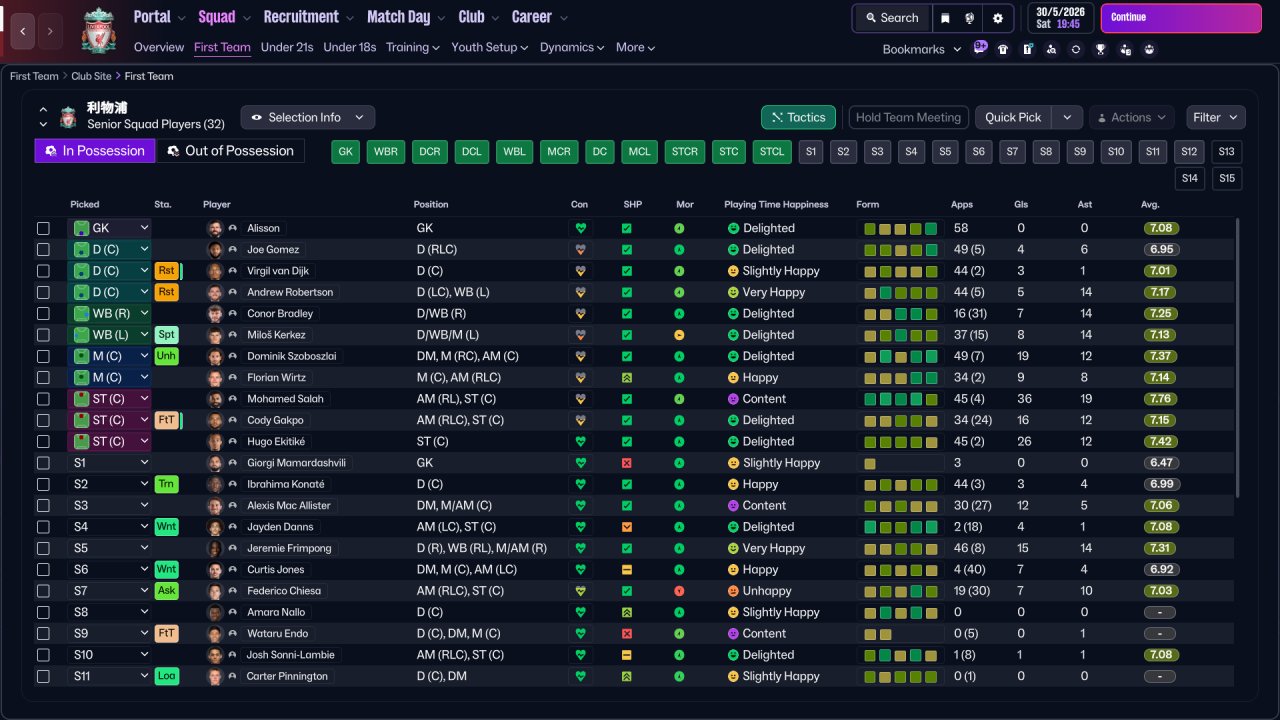Click the Rst status badge on Andrew Robertson
This screenshot has width=1280, height=720.
coord(167,292)
